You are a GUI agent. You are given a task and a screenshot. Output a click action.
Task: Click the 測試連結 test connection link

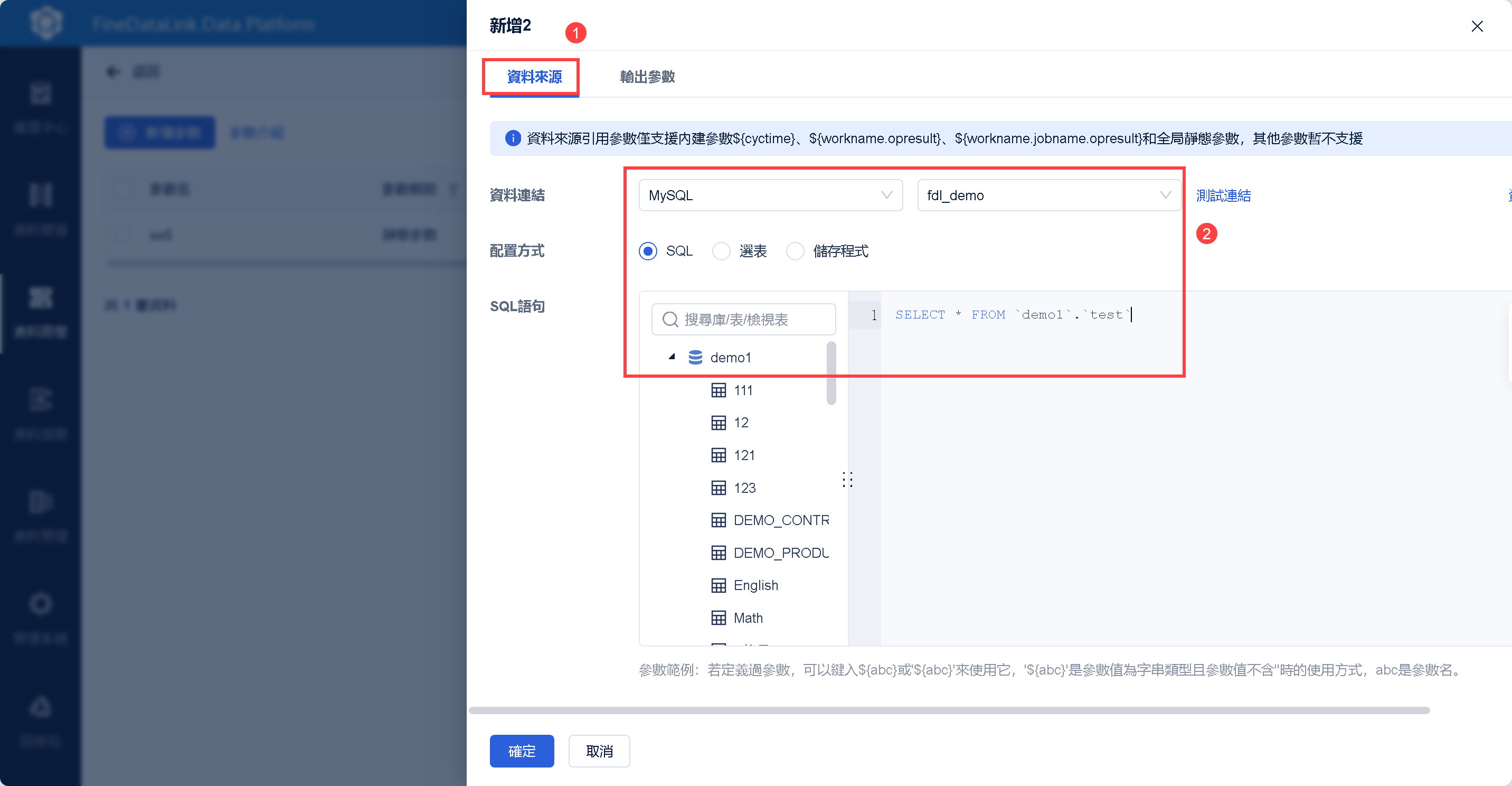(x=1223, y=195)
